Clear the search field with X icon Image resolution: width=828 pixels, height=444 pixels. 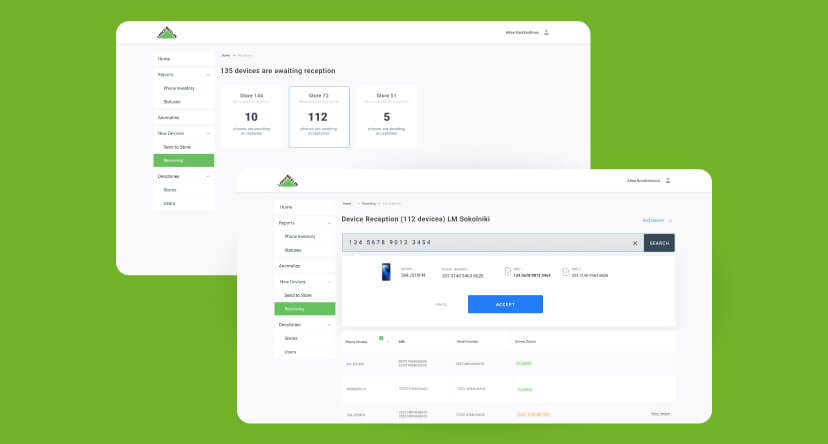tap(634, 243)
